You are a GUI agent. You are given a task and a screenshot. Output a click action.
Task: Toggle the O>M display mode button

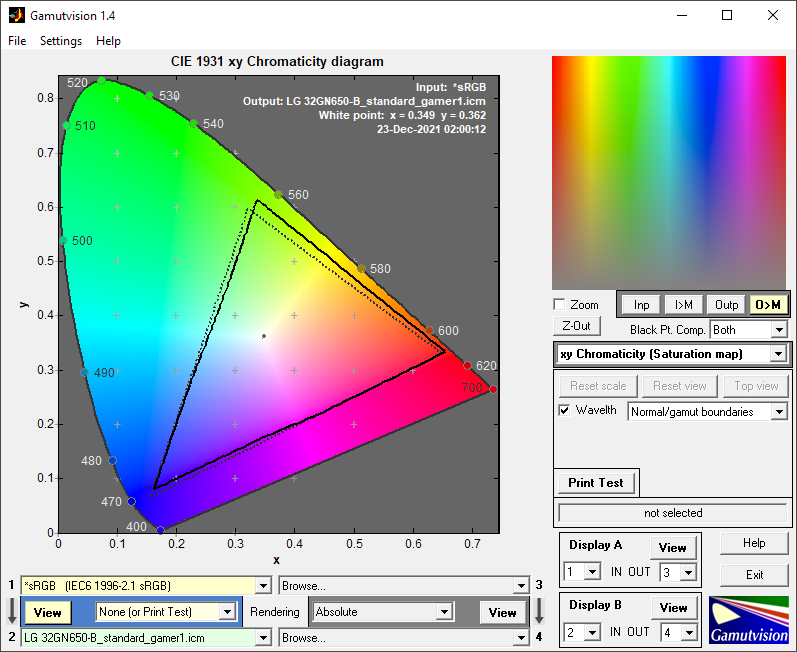[768, 304]
